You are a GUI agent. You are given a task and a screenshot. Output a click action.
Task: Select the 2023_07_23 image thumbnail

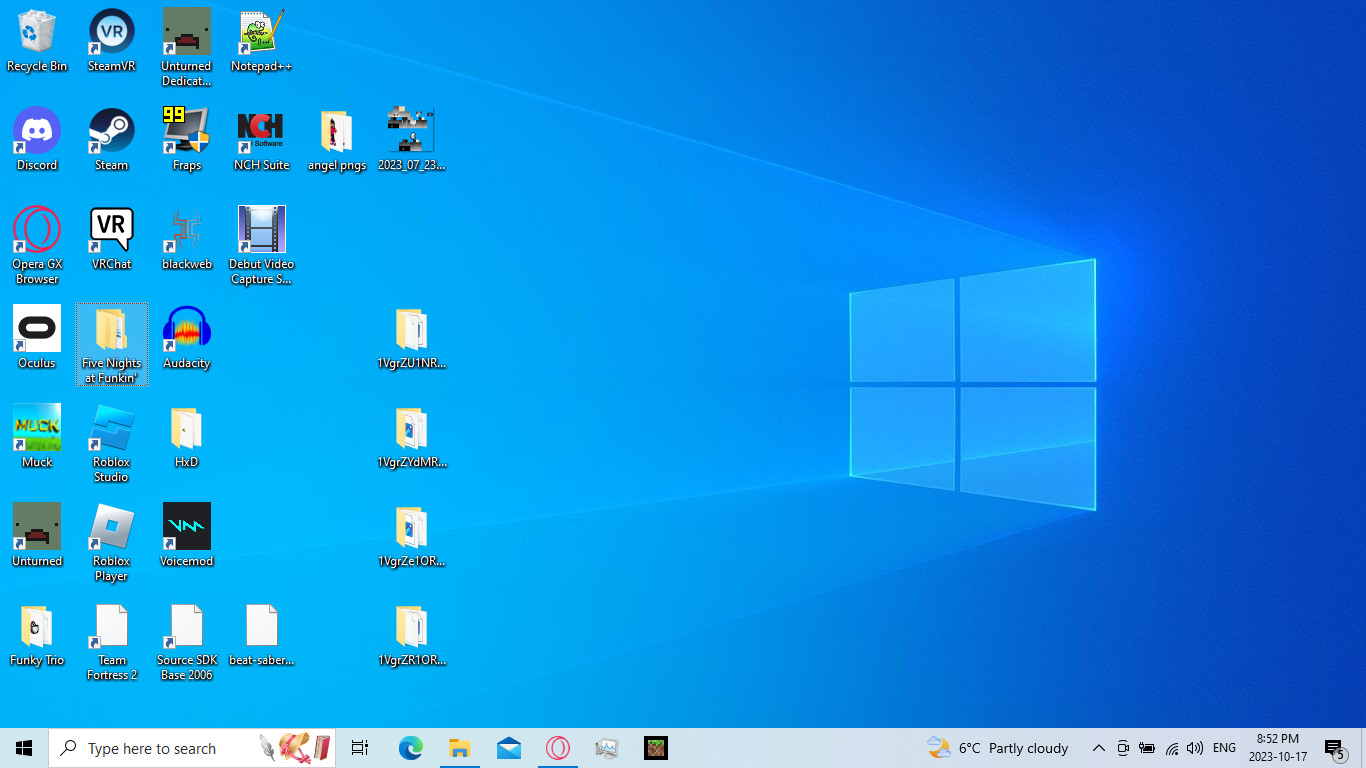(411, 140)
